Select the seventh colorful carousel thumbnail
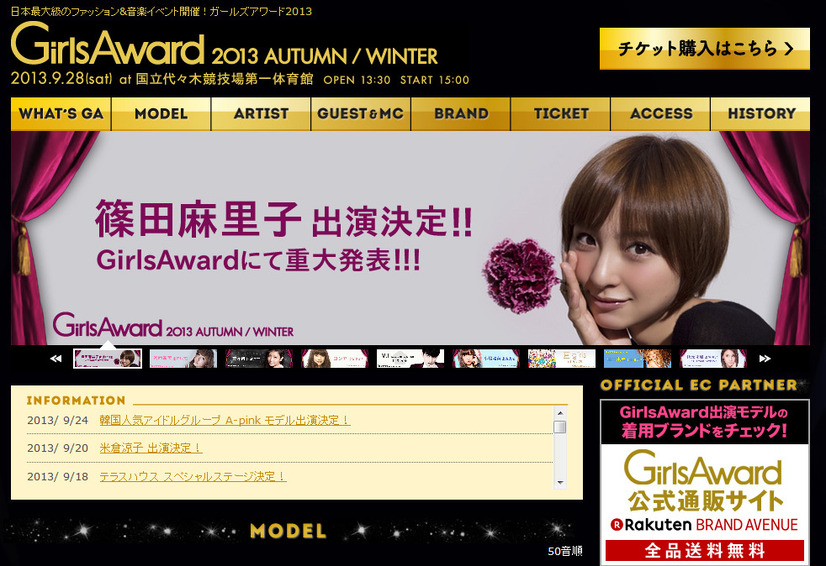This screenshot has width=826, height=566. pos(562,359)
